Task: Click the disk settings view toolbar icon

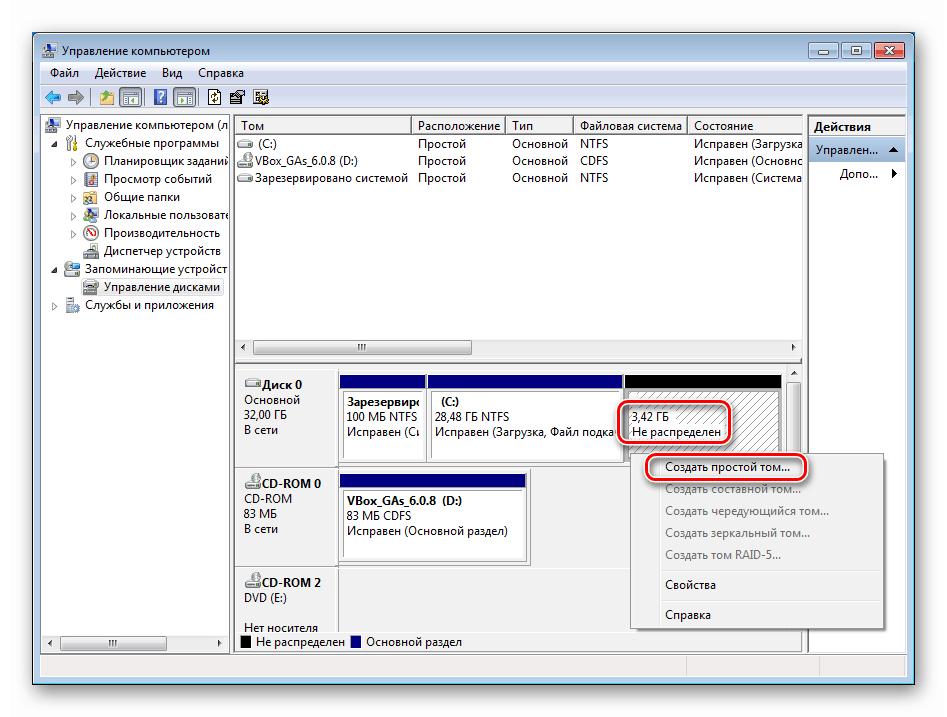Action: (x=261, y=97)
